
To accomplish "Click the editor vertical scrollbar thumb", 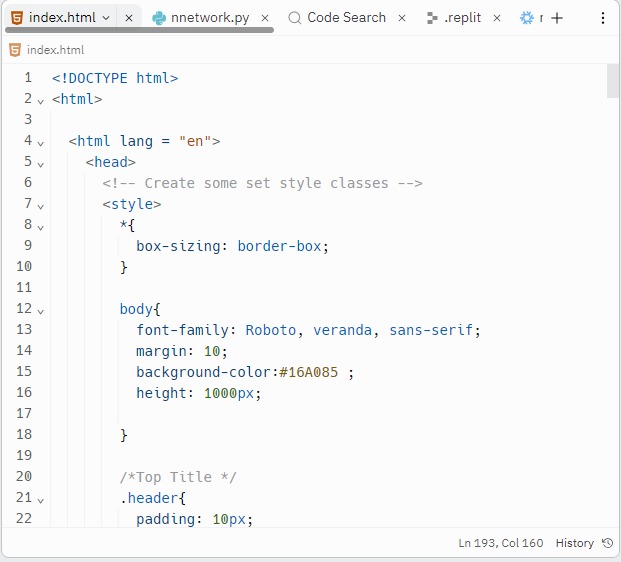I will 612,81.
